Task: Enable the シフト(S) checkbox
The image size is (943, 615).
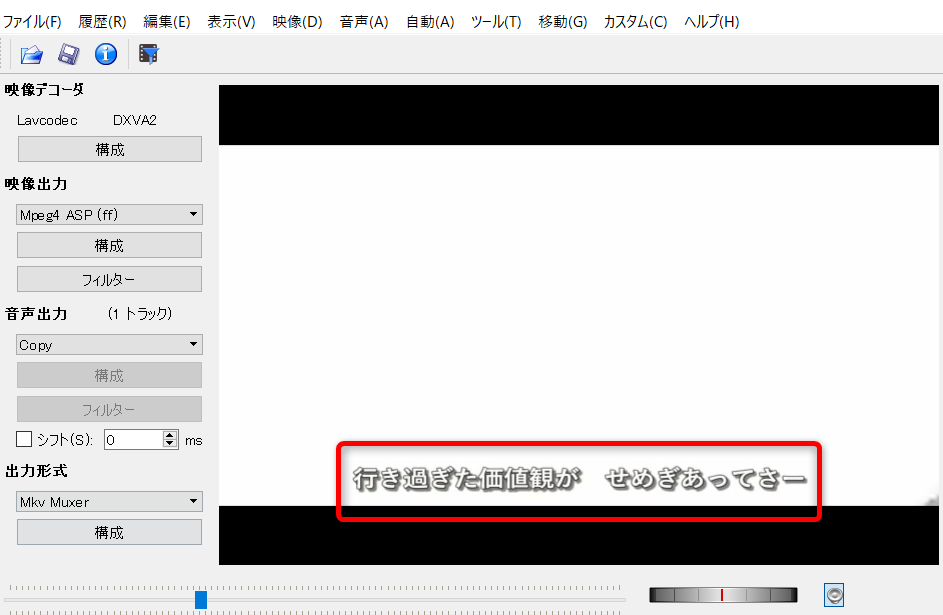Action: 25,439
